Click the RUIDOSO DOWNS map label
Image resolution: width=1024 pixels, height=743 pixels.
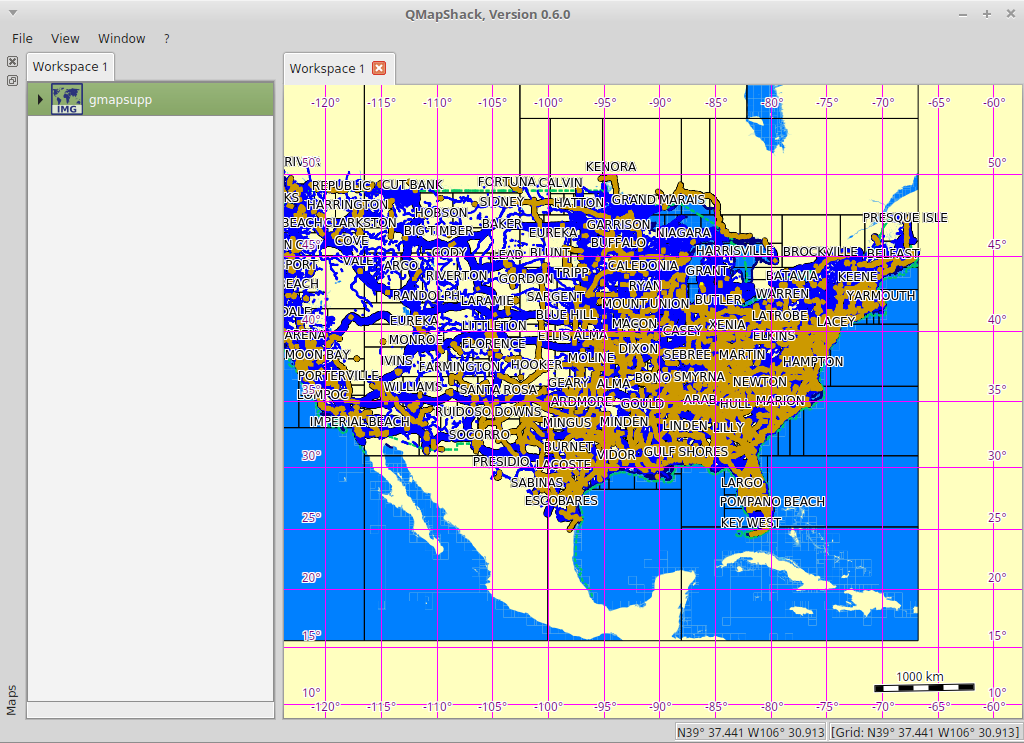tap(488, 412)
